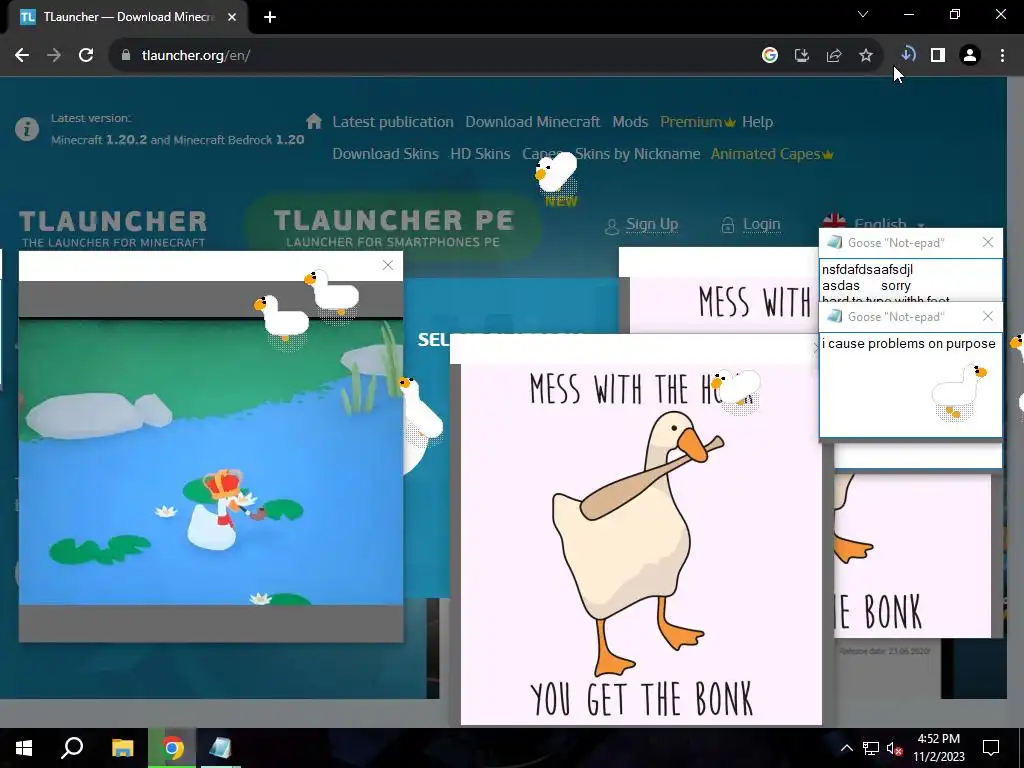The width and height of the screenshot is (1024, 768).
Task: Select the TLauncher — Download Minecraft tab
Action: point(127,17)
